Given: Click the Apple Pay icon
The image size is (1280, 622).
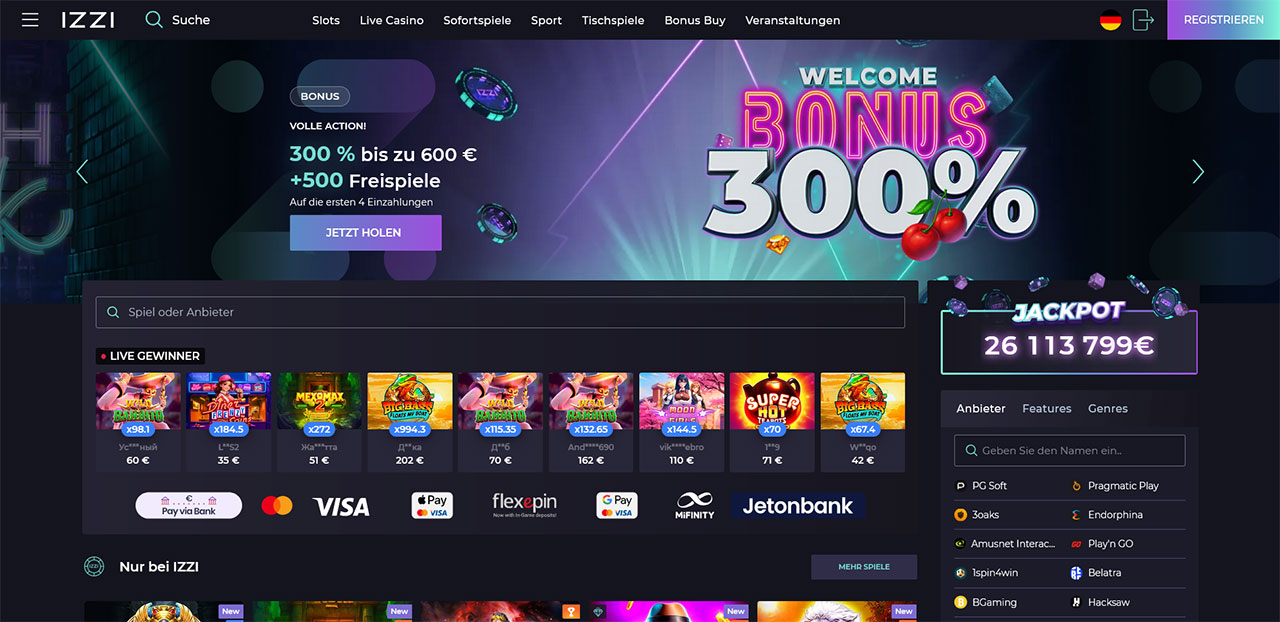Looking at the screenshot, I should click(432, 506).
